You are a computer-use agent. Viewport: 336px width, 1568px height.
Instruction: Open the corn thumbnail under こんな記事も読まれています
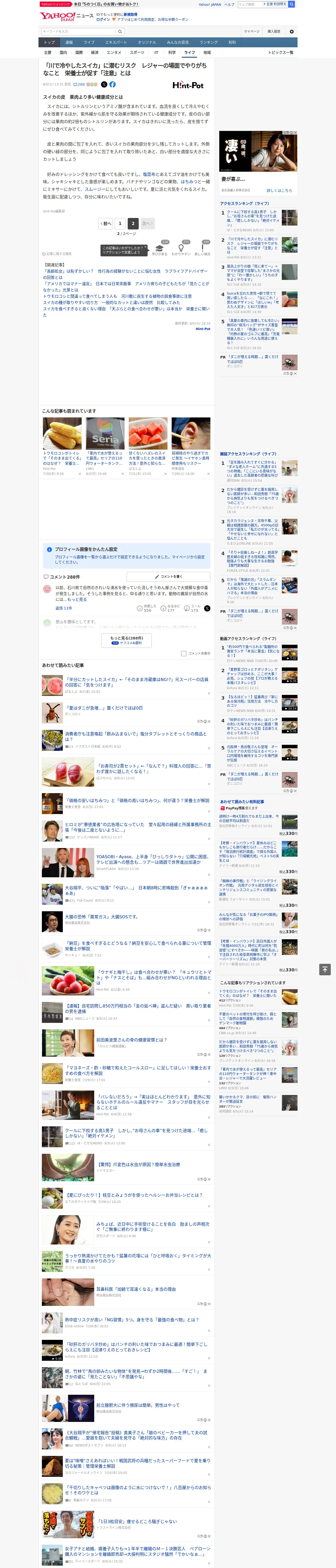click(62, 433)
